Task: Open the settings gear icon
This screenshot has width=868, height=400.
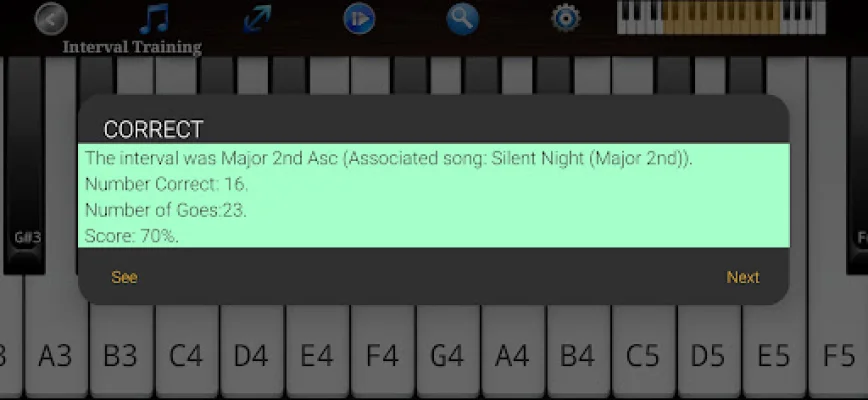Action: [566, 18]
